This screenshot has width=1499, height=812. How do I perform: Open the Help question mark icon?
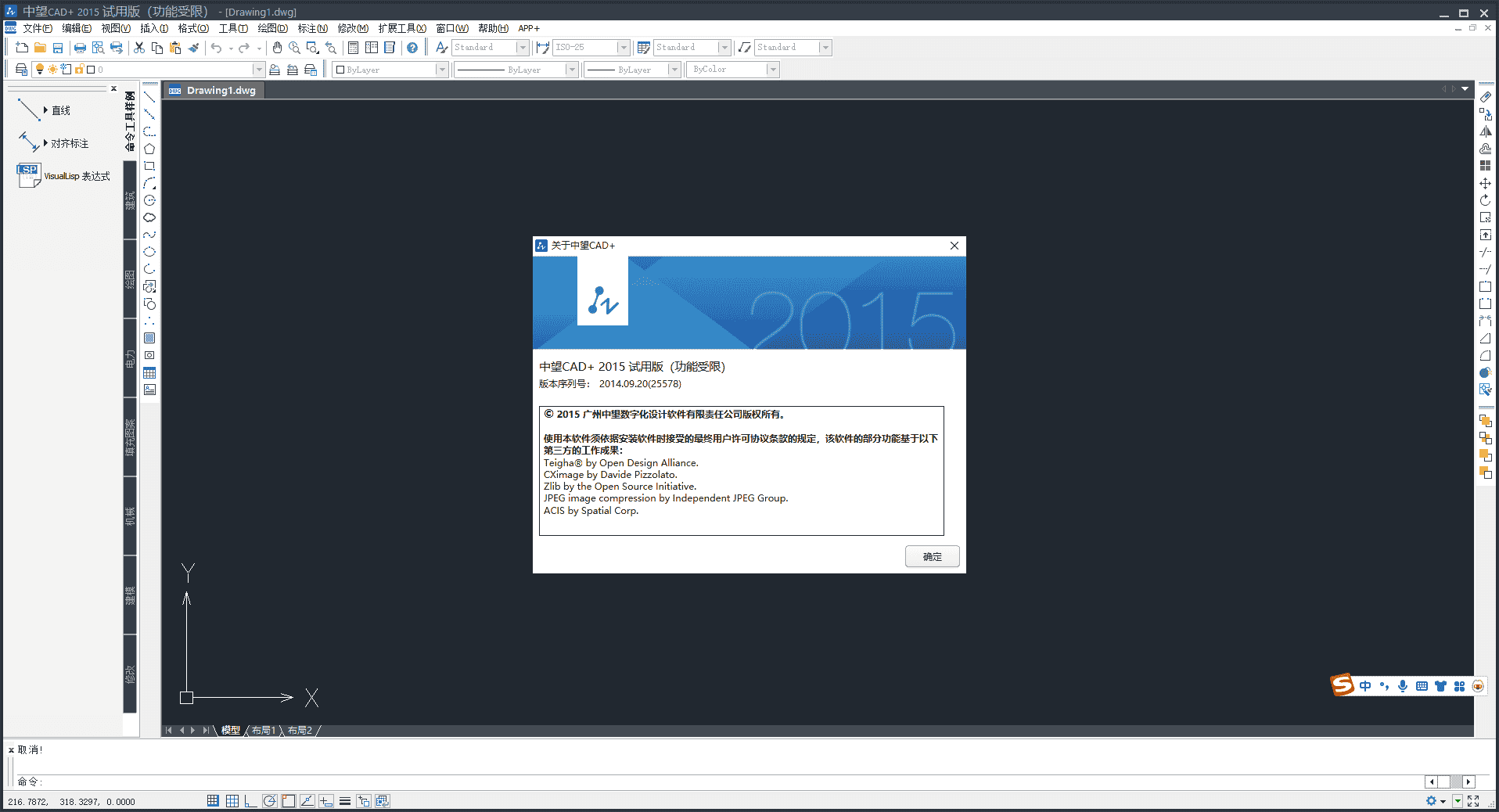click(412, 48)
